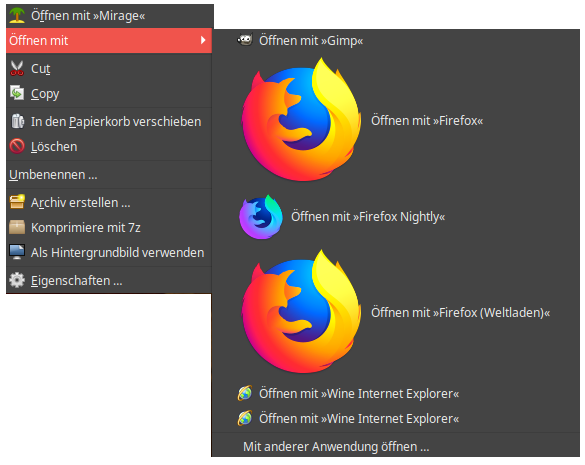Image resolution: width=585 pixels, height=465 pixels.
Task: Select first Öffnen mit »Wine Internet Explorer« label
Action: coord(359,393)
